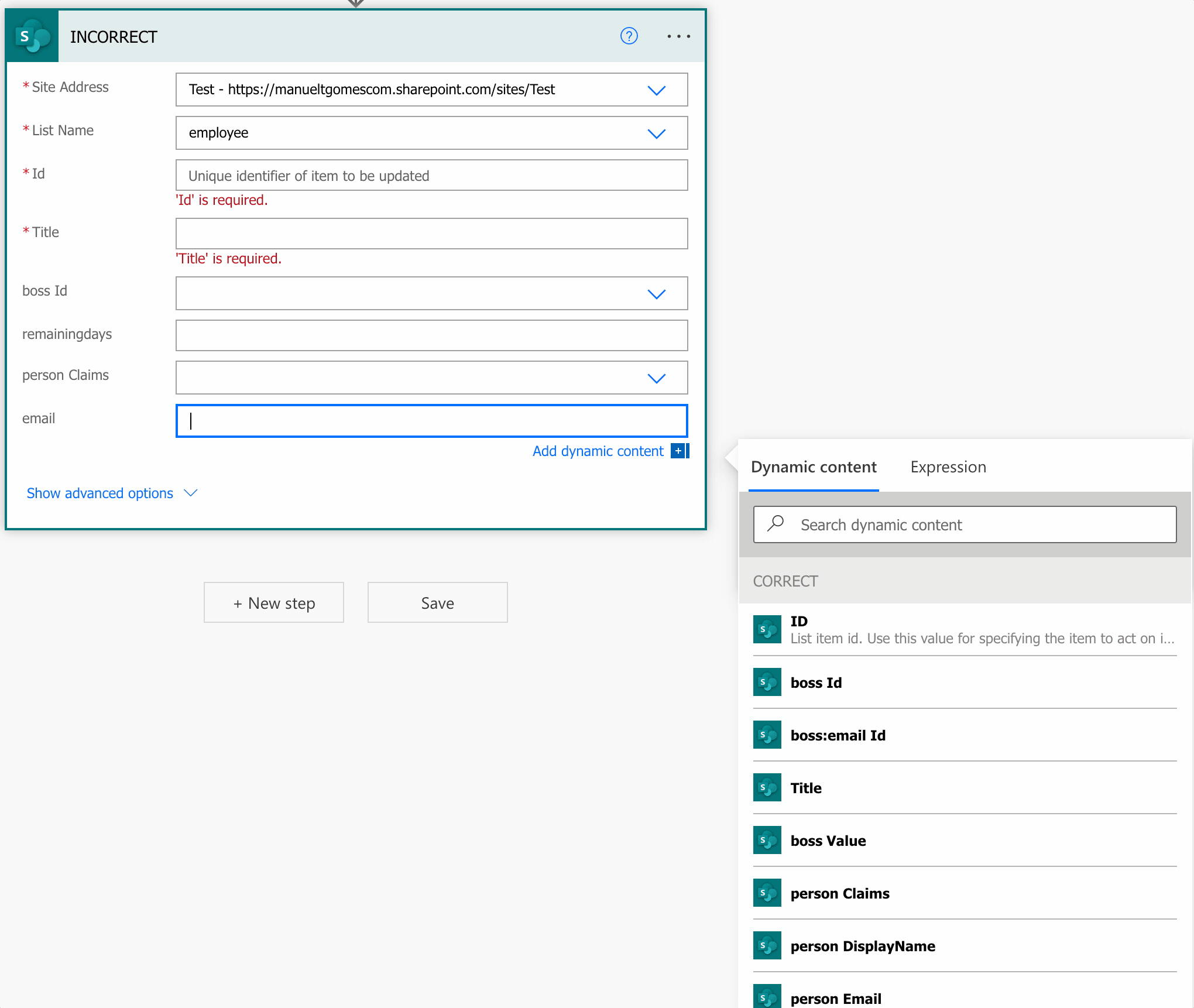Viewport: 1194px width, 1008px height.
Task: Click the Add dynamic content link
Action: 598,451
